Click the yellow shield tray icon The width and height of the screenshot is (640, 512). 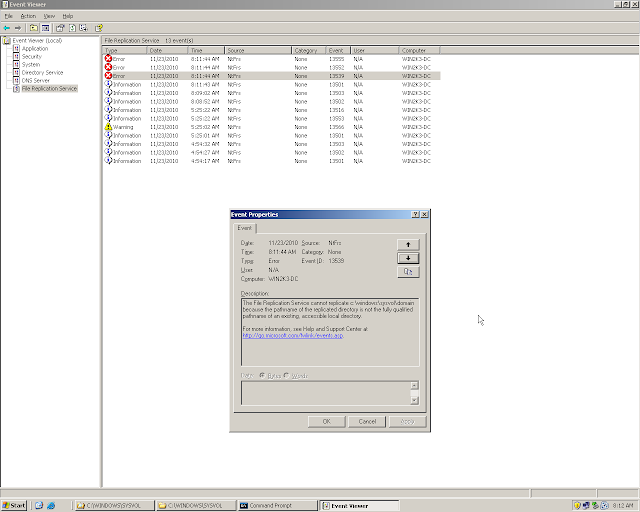(x=577, y=505)
